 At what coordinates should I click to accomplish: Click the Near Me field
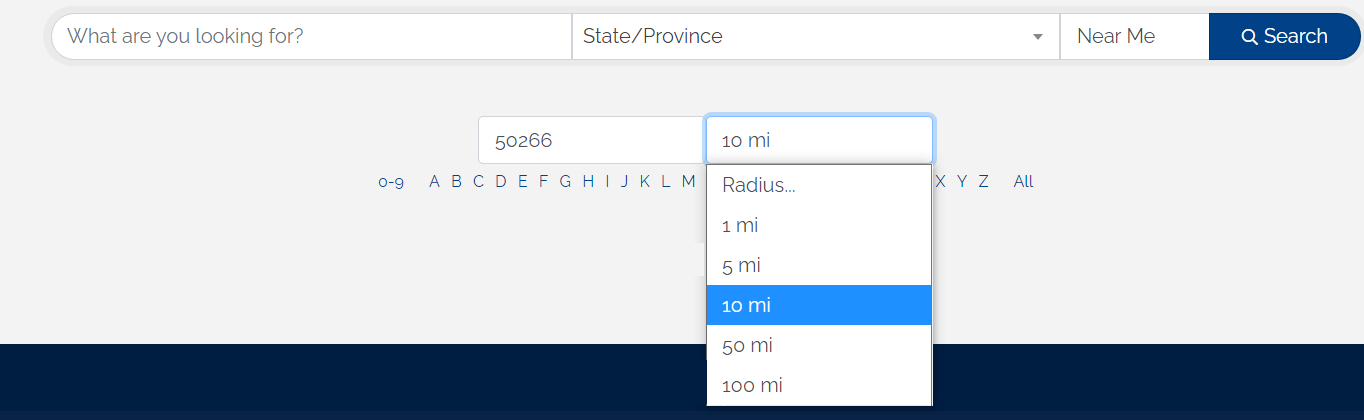point(1134,37)
